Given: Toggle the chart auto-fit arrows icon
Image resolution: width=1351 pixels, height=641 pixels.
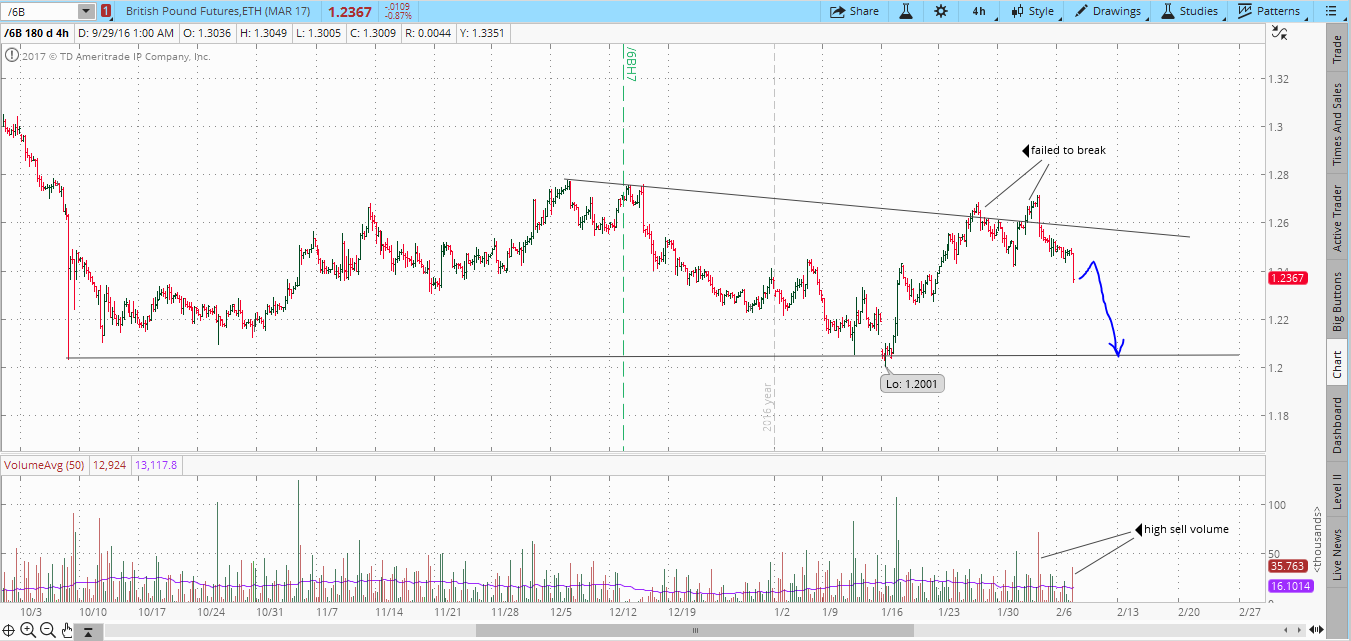Looking at the screenshot, I should [1280, 33].
